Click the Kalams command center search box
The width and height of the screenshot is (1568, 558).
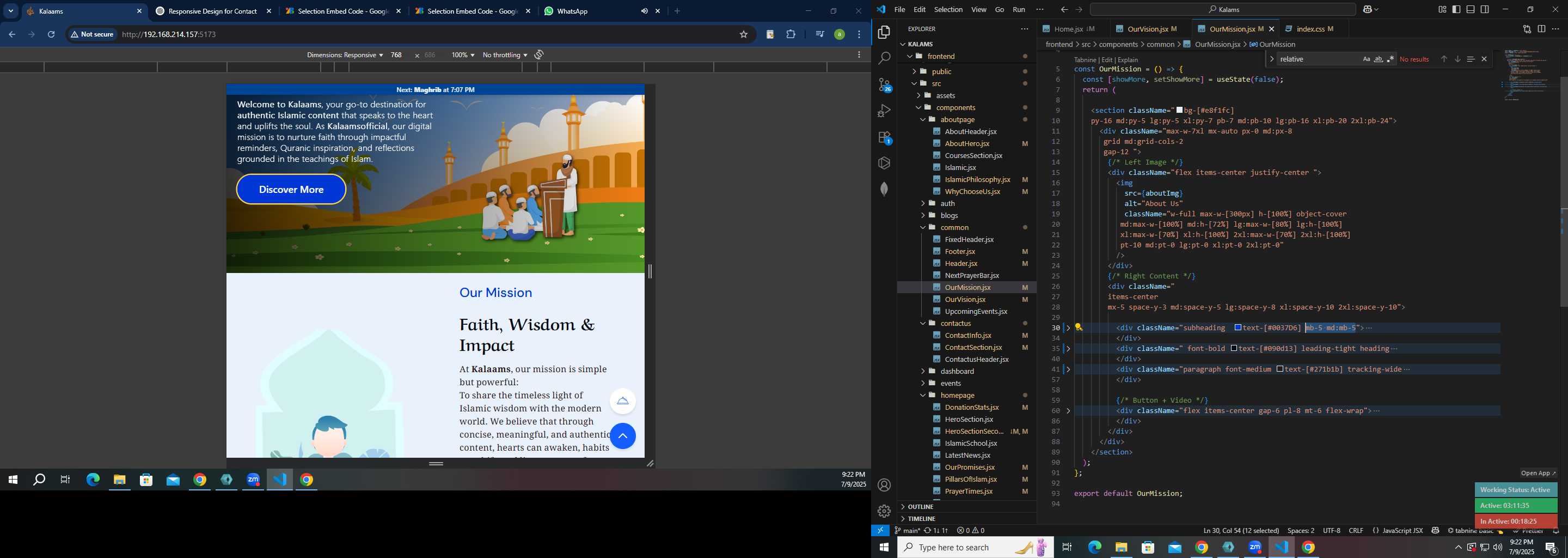click(x=1223, y=9)
